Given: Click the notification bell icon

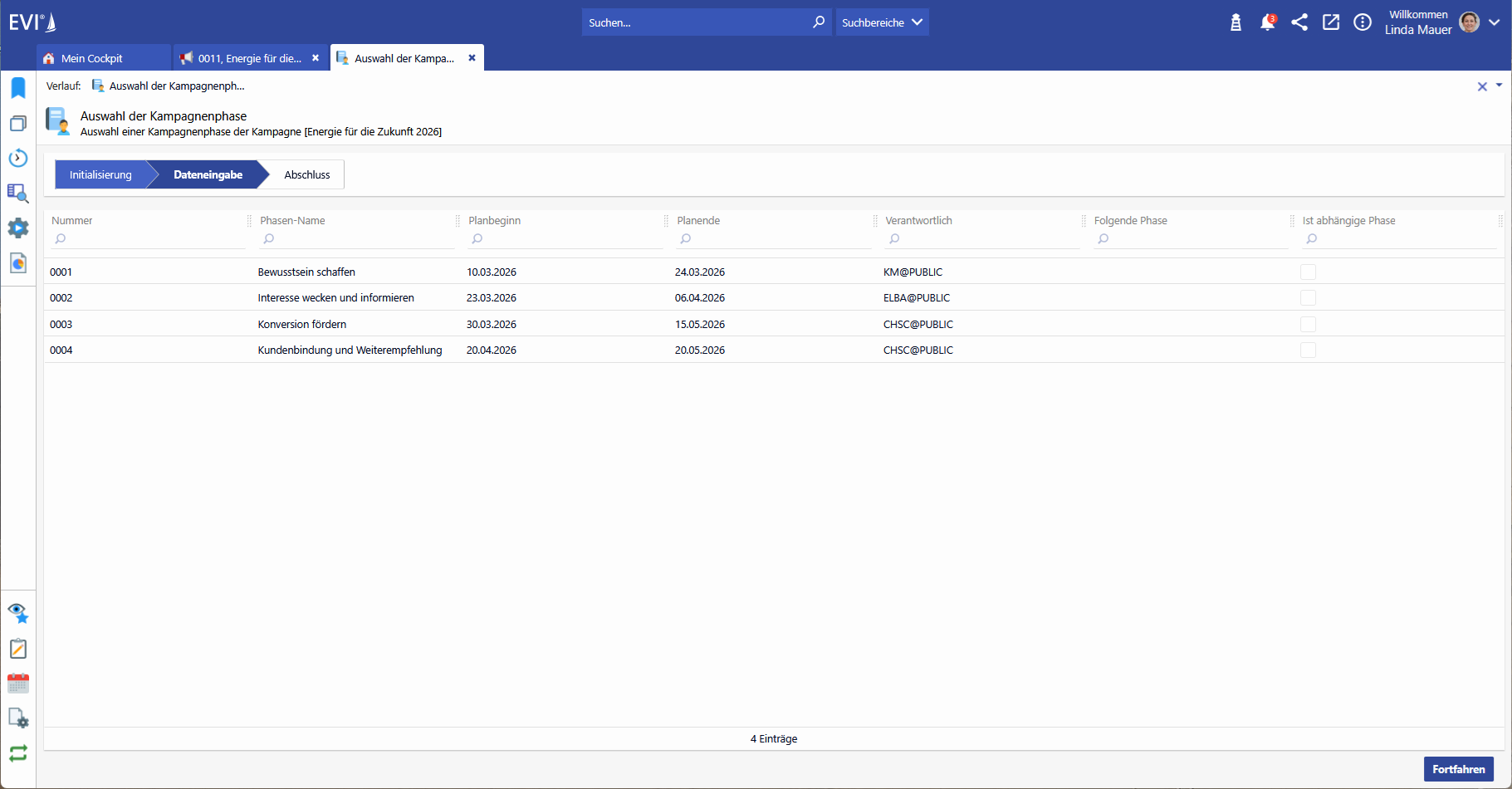Looking at the screenshot, I should click(1267, 22).
